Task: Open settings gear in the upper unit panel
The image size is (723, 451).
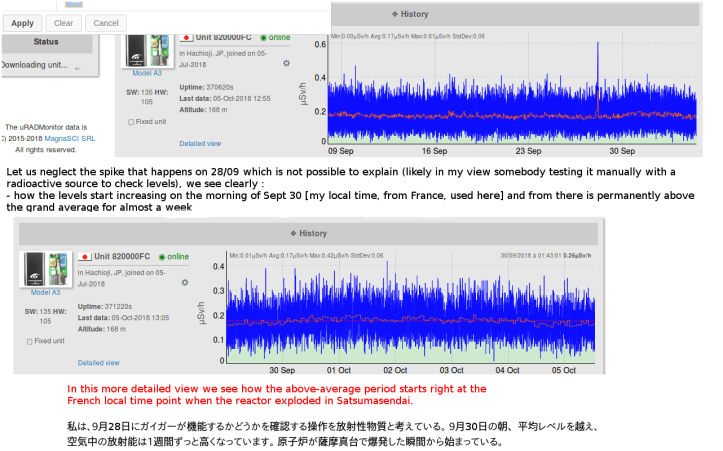Action: (x=286, y=62)
